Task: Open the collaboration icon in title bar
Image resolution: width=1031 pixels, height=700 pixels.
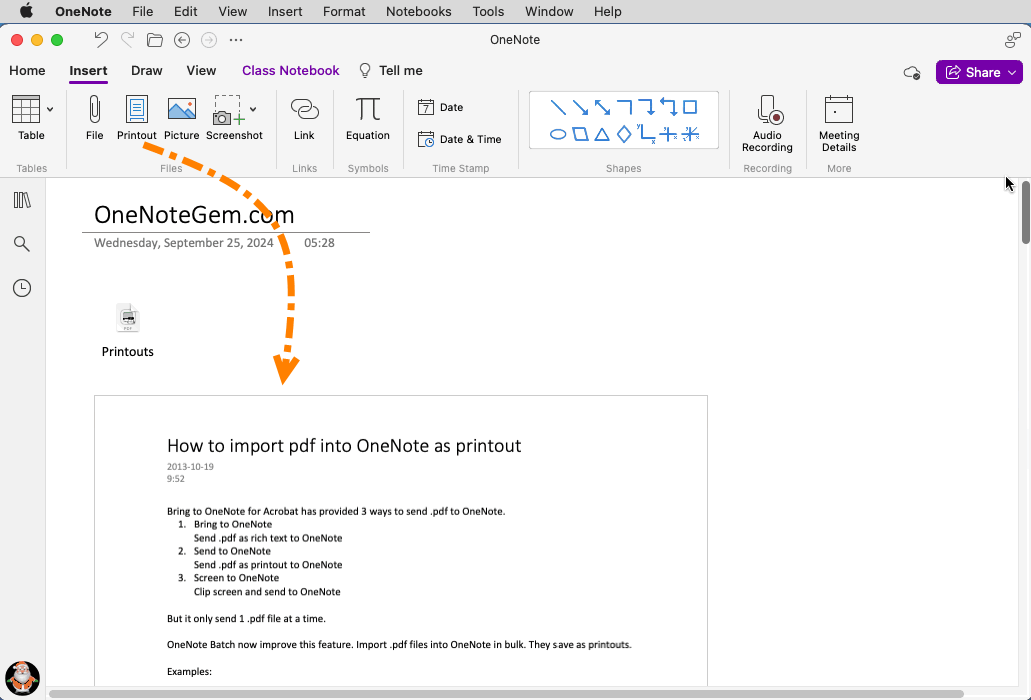Action: click(1013, 40)
